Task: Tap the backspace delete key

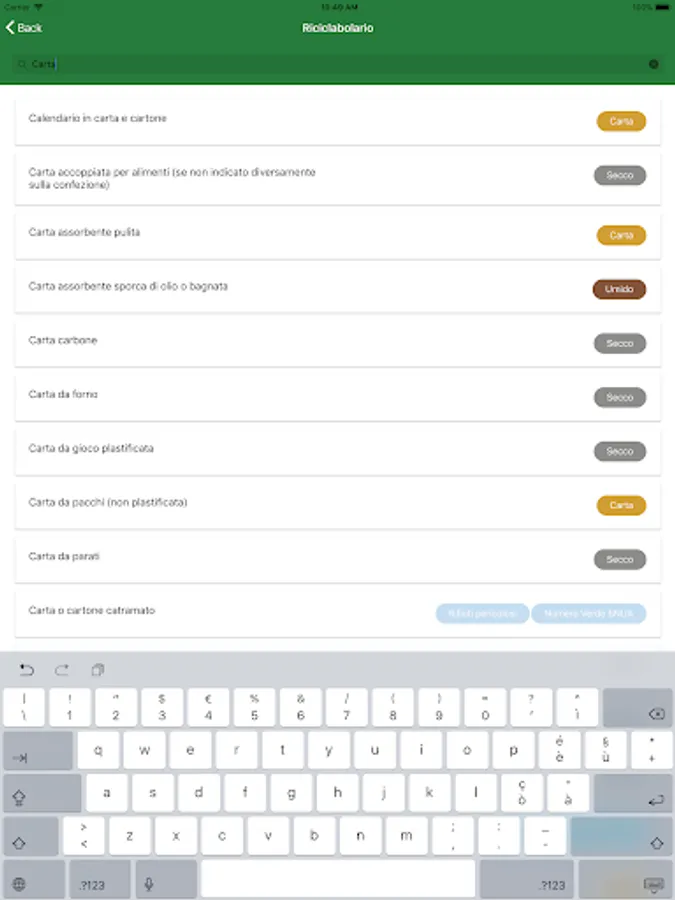Action: 638,707
